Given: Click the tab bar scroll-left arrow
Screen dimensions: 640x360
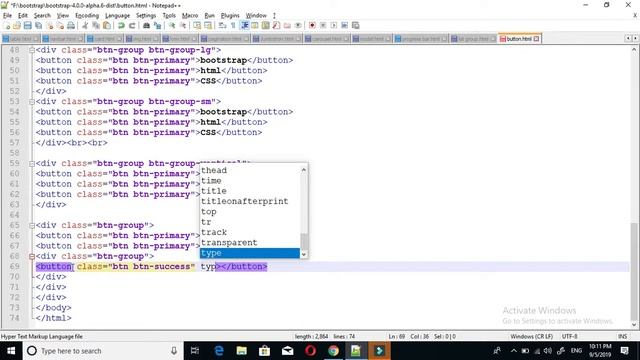Looking at the screenshot, I should 628,38.
